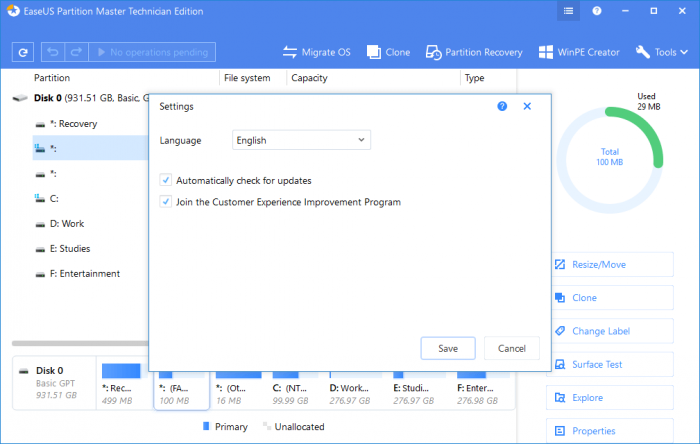Click 'No operations pending' execute button
This screenshot has height=444, width=700.
[x=152, y=52]
